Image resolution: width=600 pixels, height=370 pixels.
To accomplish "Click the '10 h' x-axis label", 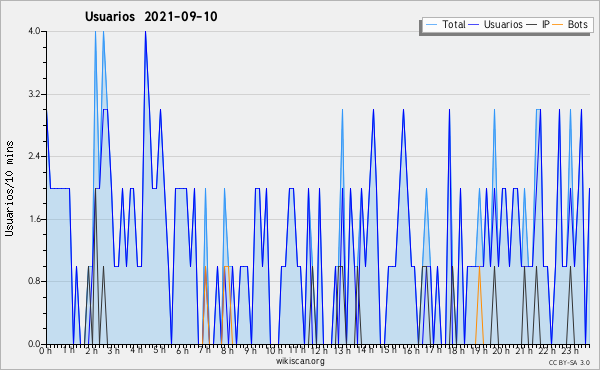I will pyautogui.click(x=274, y=350).
